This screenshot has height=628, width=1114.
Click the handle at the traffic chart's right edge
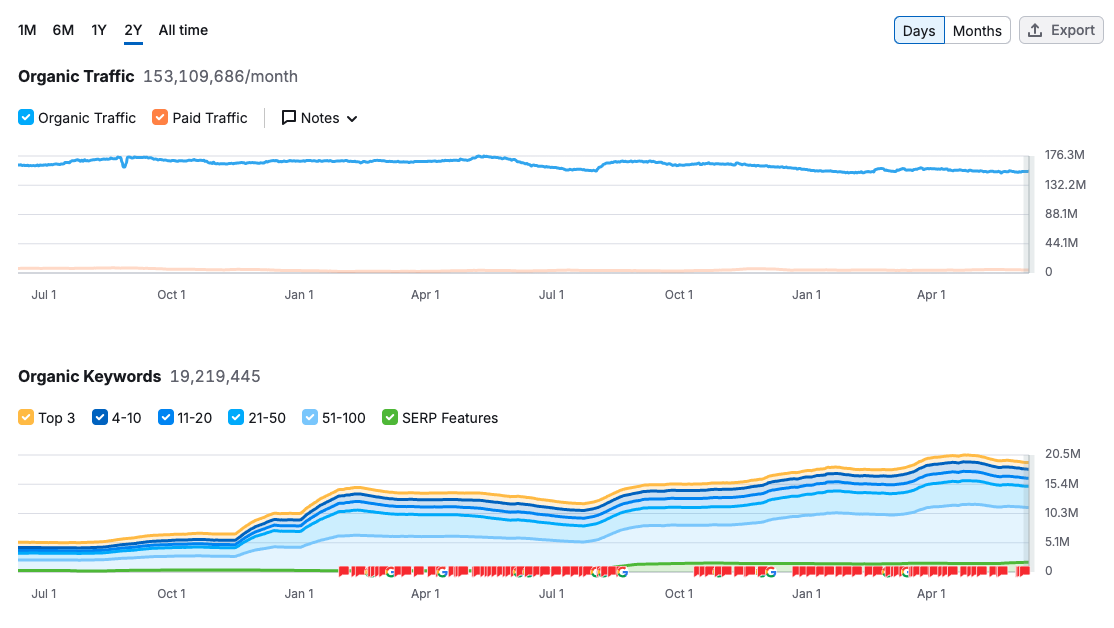(1025, 213)
